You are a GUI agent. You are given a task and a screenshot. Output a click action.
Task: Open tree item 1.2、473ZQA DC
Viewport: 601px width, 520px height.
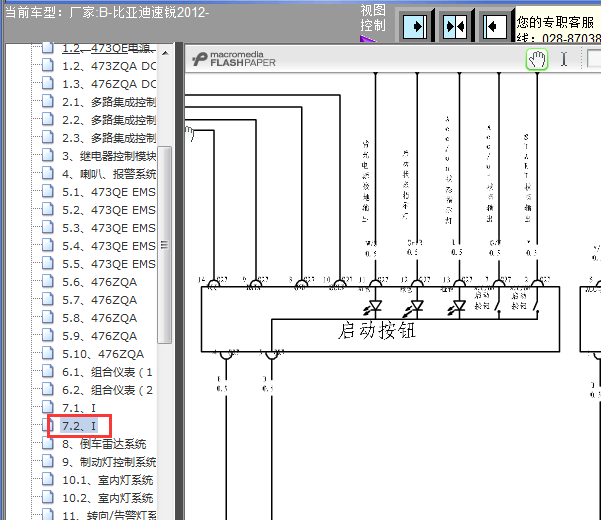click(109, 66)
